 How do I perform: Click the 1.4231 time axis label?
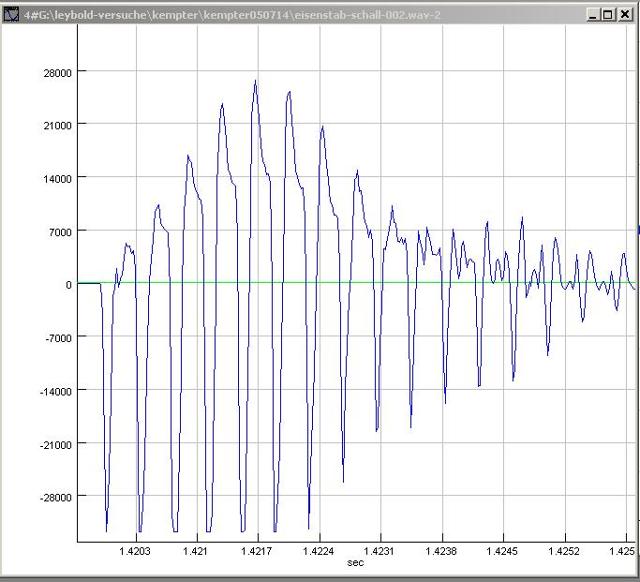tap(379, 551)
